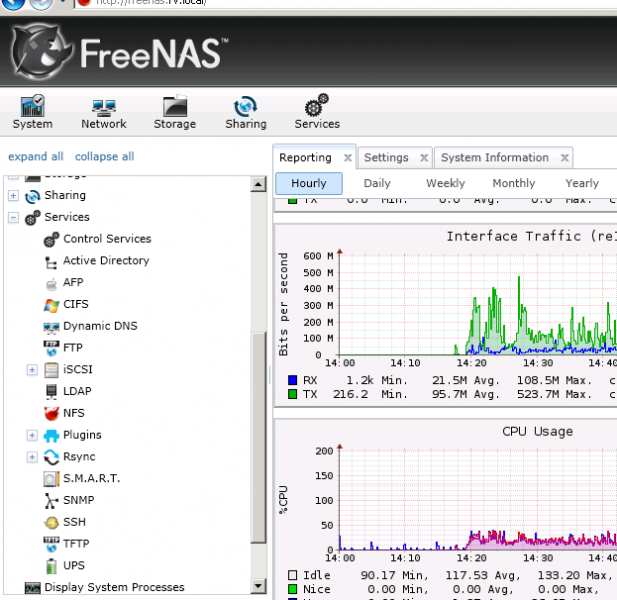Select the Yearly report range
Screen dimensions: 617x600
[582, 183]
